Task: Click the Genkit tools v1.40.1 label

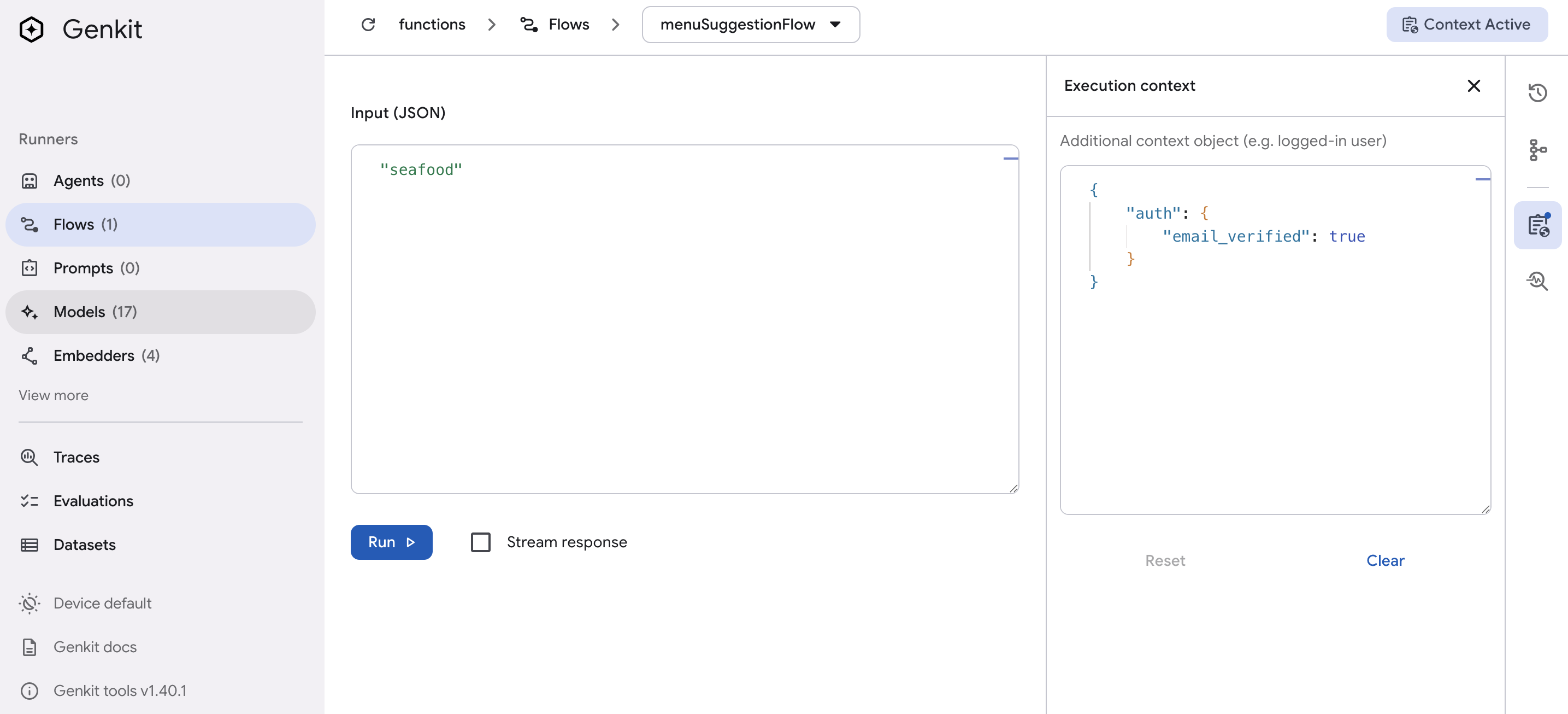Action: tap(120, 691)
